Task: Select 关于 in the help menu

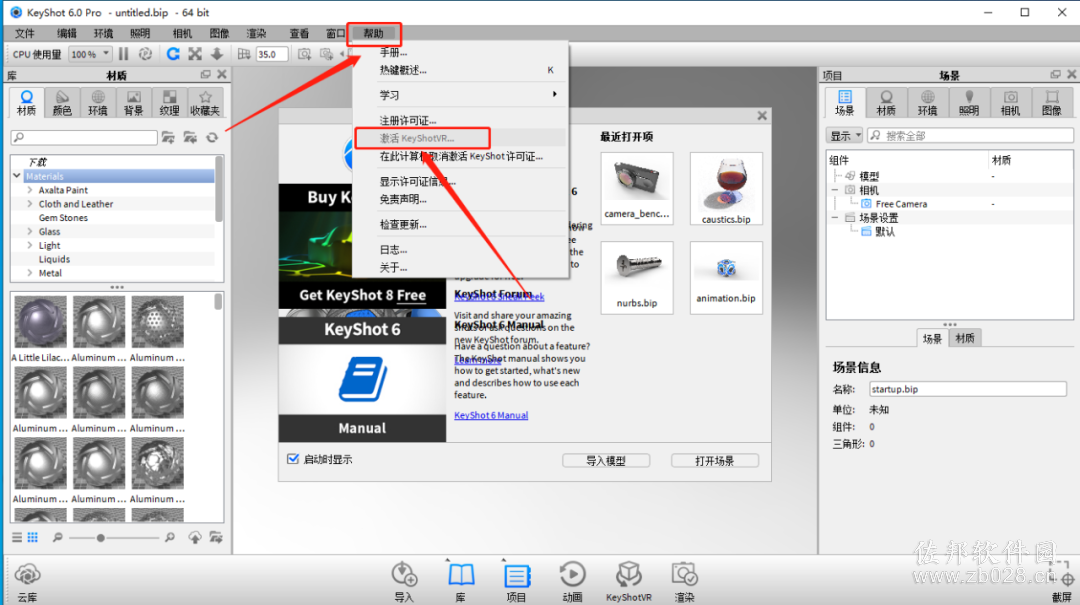Action: (x=461, y=267)
